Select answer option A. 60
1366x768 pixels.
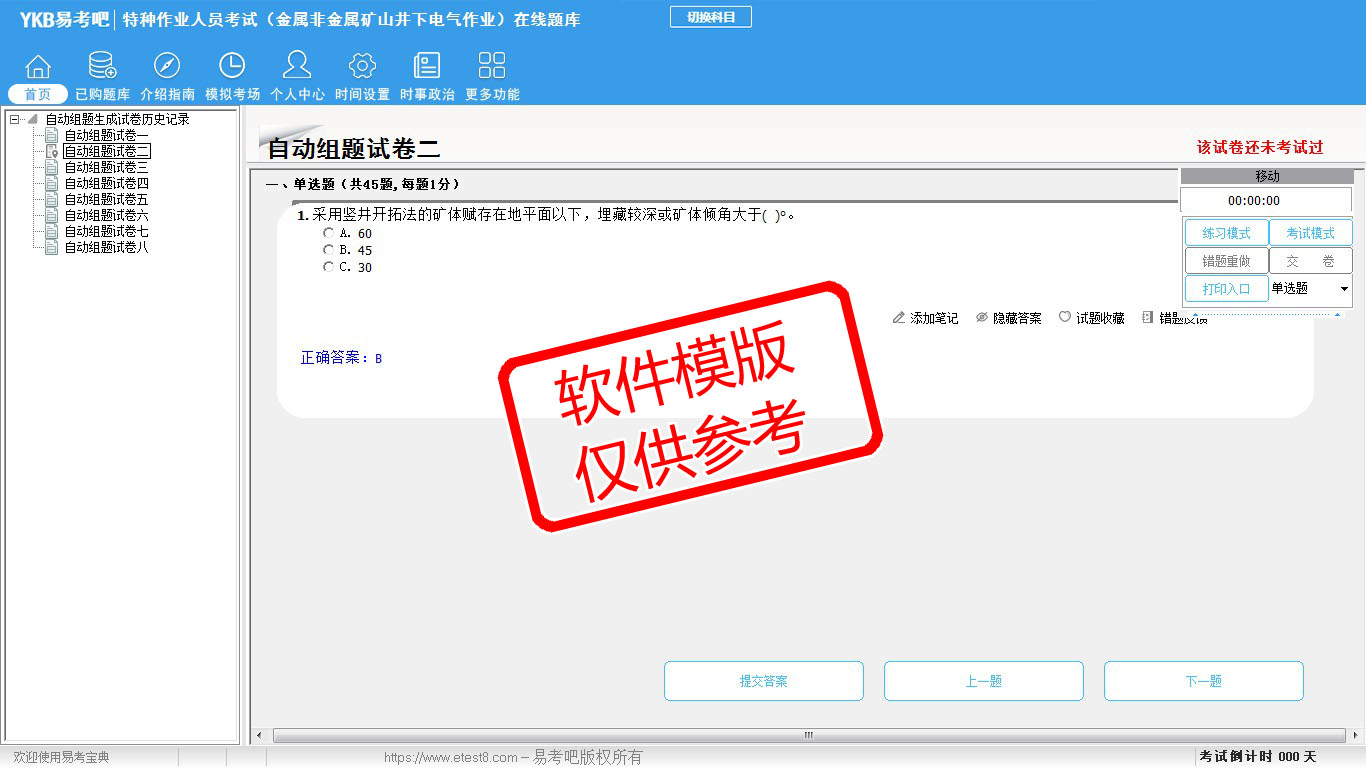[x=329, y=233]
